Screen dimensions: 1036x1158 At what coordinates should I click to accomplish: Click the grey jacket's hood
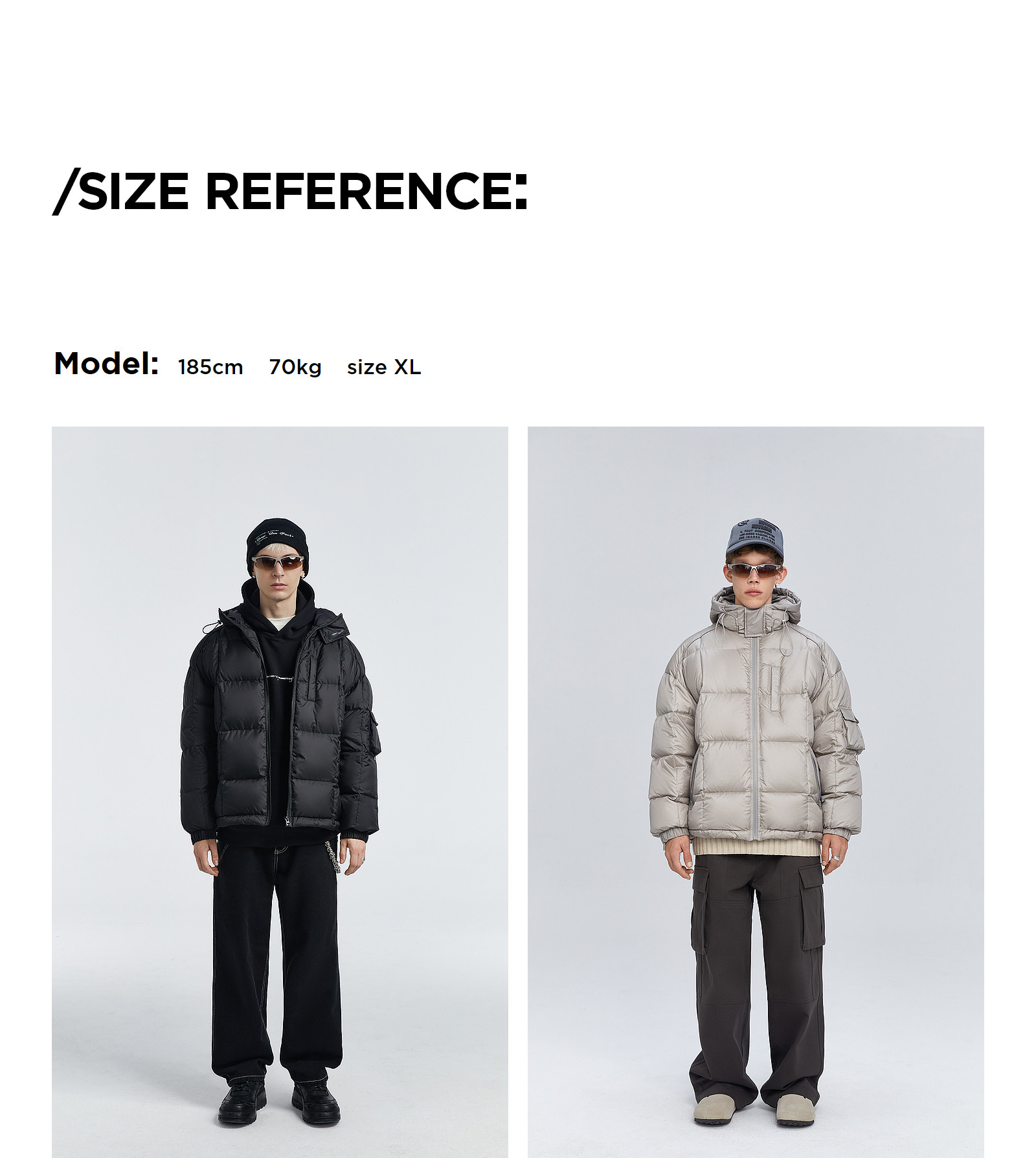pyautogui.click(x=756, y=608)
